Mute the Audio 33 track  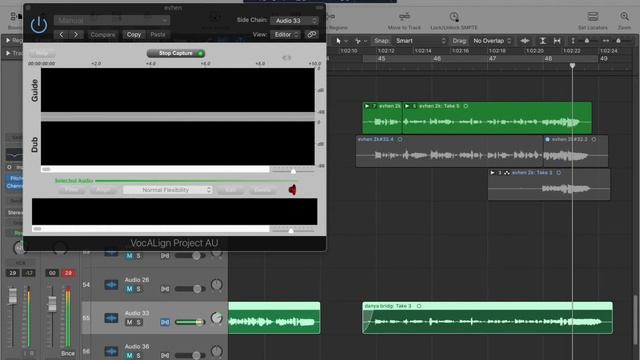(129, 322)
